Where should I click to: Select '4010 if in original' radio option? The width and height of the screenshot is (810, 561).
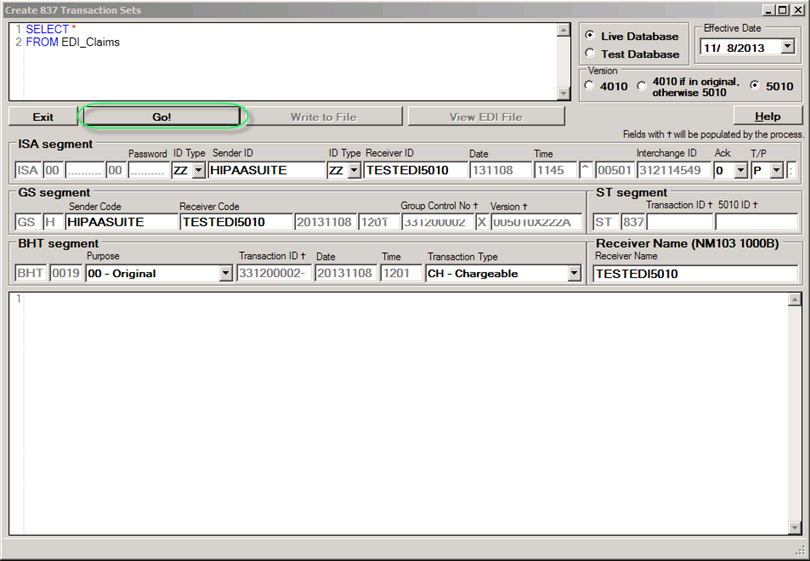click(642, 86)
